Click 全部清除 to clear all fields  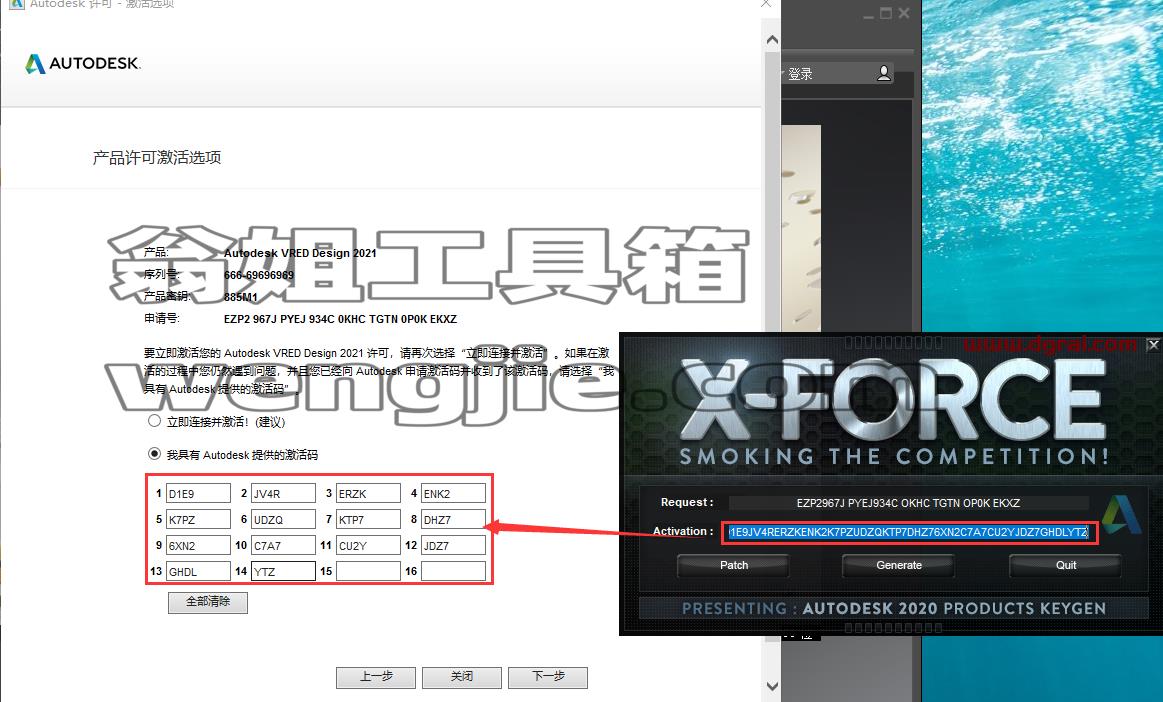(x=208, y=602)
